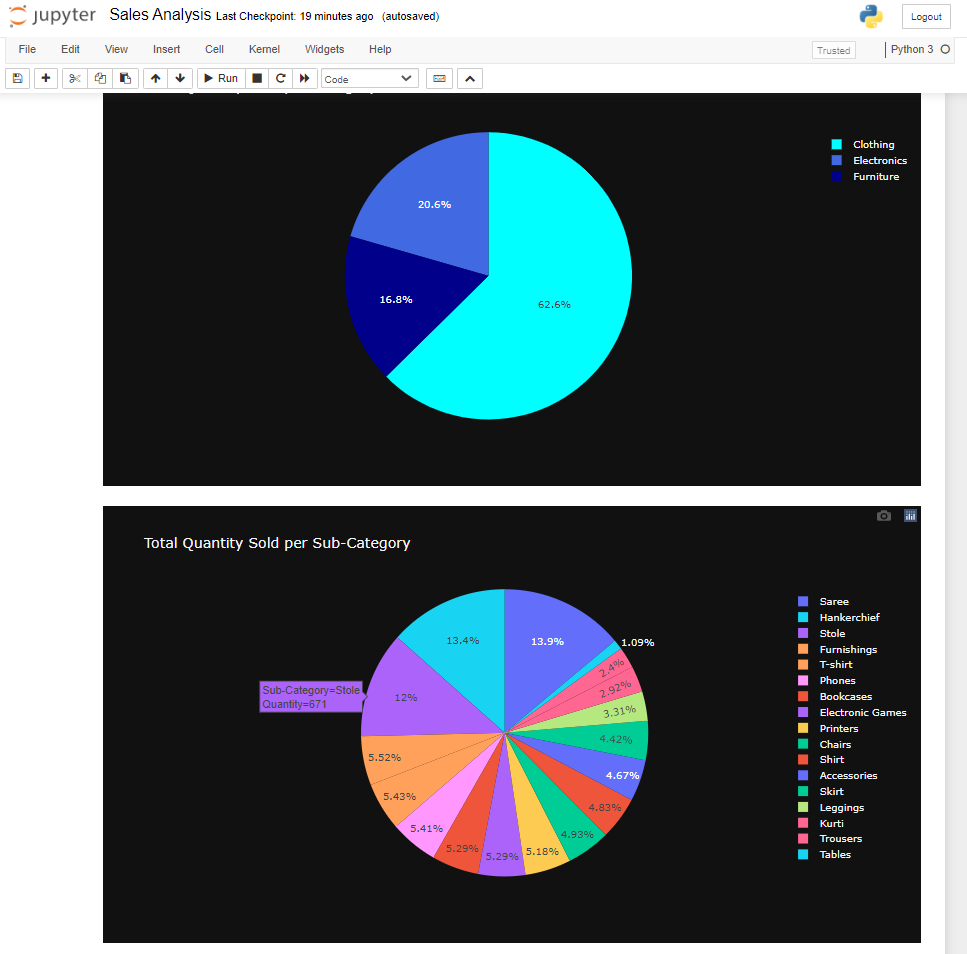Paste cells below icon
The width and height of the screenshot is (967, 954).
(x=125, y=78)
